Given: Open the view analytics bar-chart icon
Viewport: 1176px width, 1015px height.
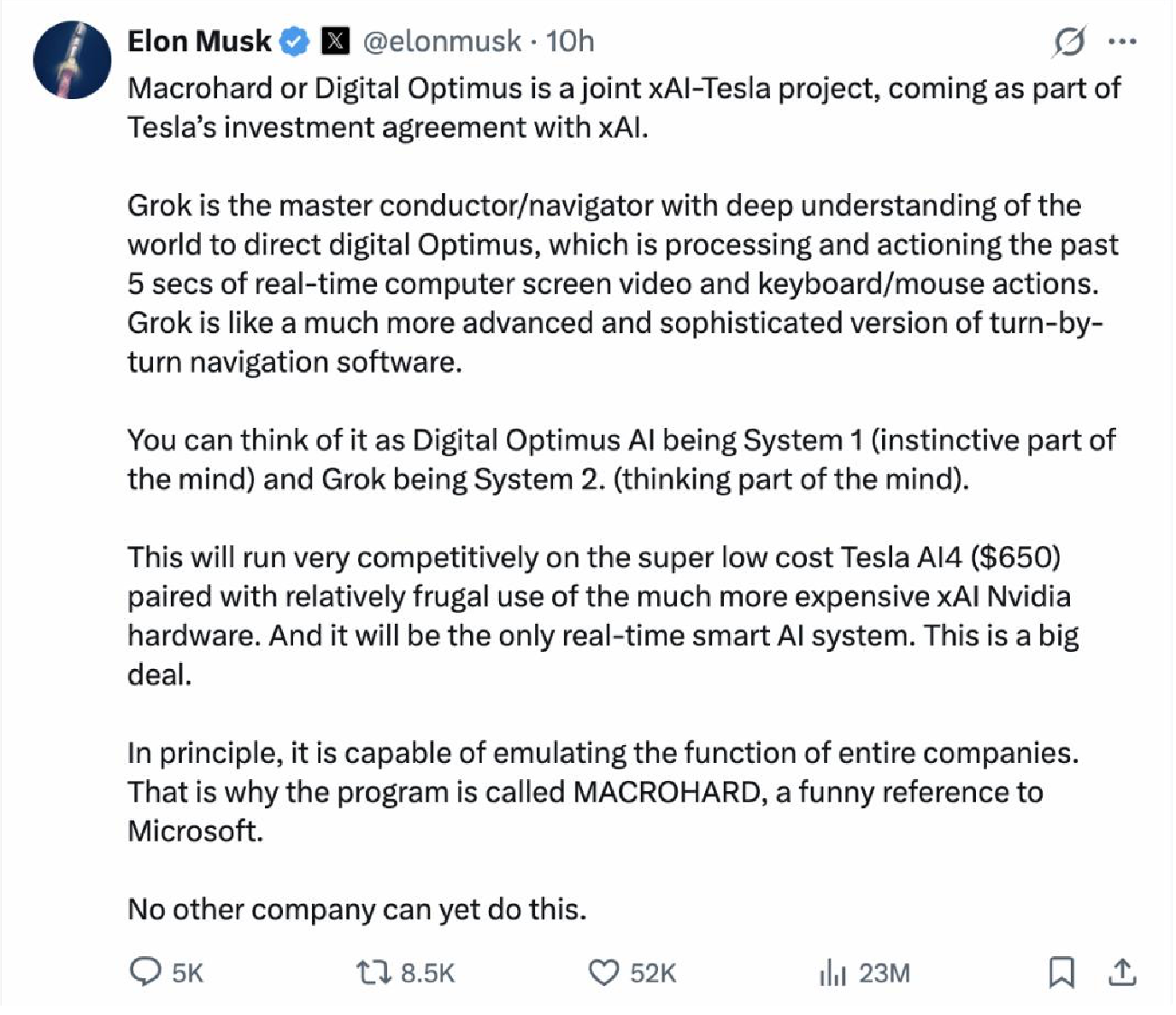Looking at the screenshot, I should (x=832, y=972).
